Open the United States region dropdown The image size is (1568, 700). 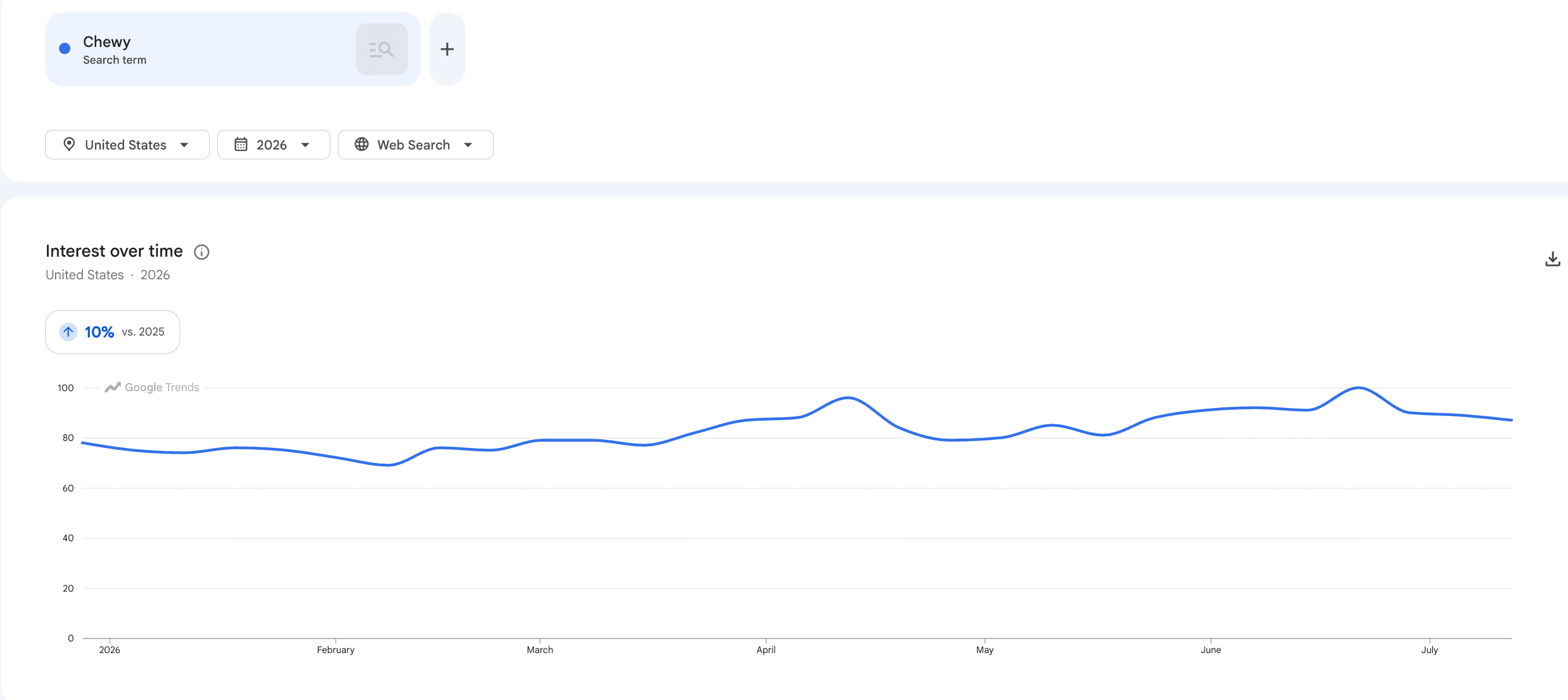127,144
